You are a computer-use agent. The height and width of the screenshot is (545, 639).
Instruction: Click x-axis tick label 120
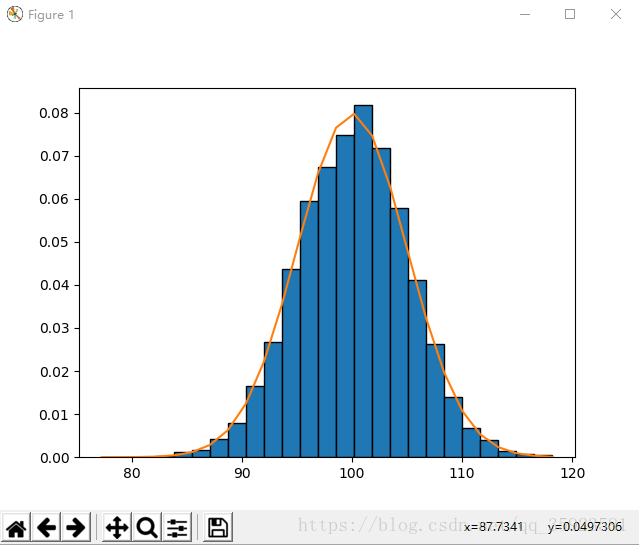573,473
